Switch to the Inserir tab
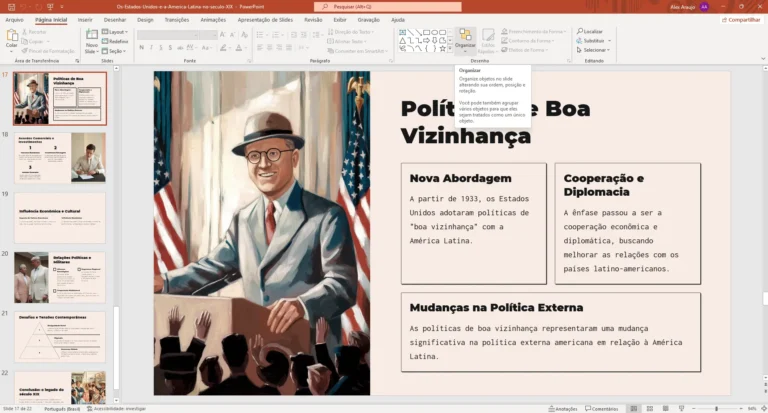This screenshot has height=413, width=768. pyautogui.click(x=85, y=20)
